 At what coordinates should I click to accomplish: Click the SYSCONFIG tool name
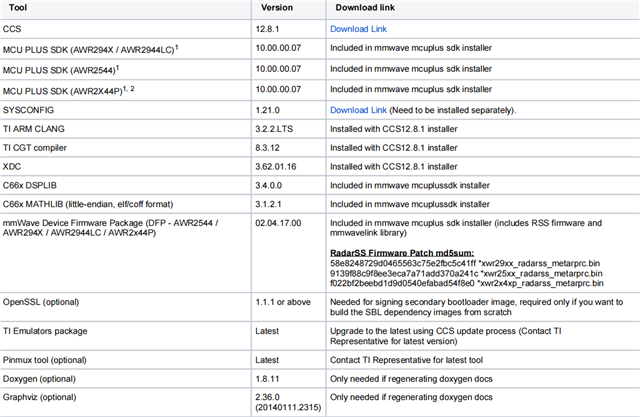pyautogui.click(x=28, y=110)
